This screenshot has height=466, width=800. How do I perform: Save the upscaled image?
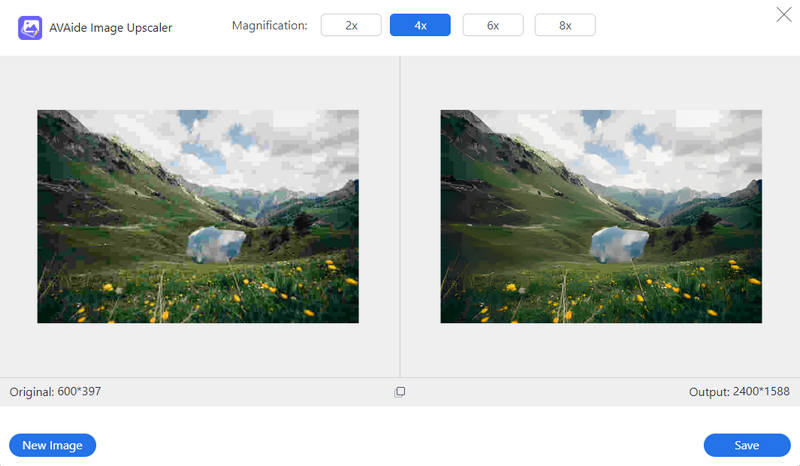[x=747, y=446]
